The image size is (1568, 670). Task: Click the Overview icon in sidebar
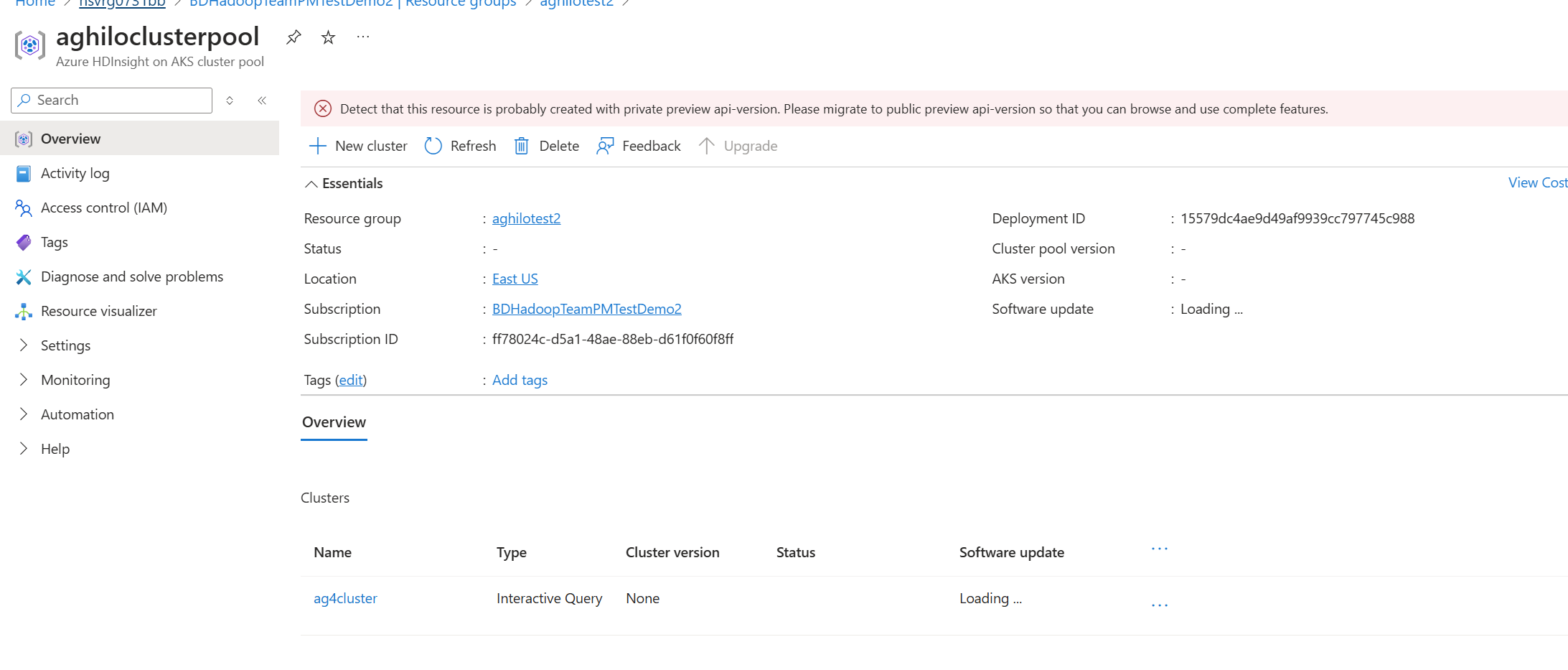click(24, 139)
